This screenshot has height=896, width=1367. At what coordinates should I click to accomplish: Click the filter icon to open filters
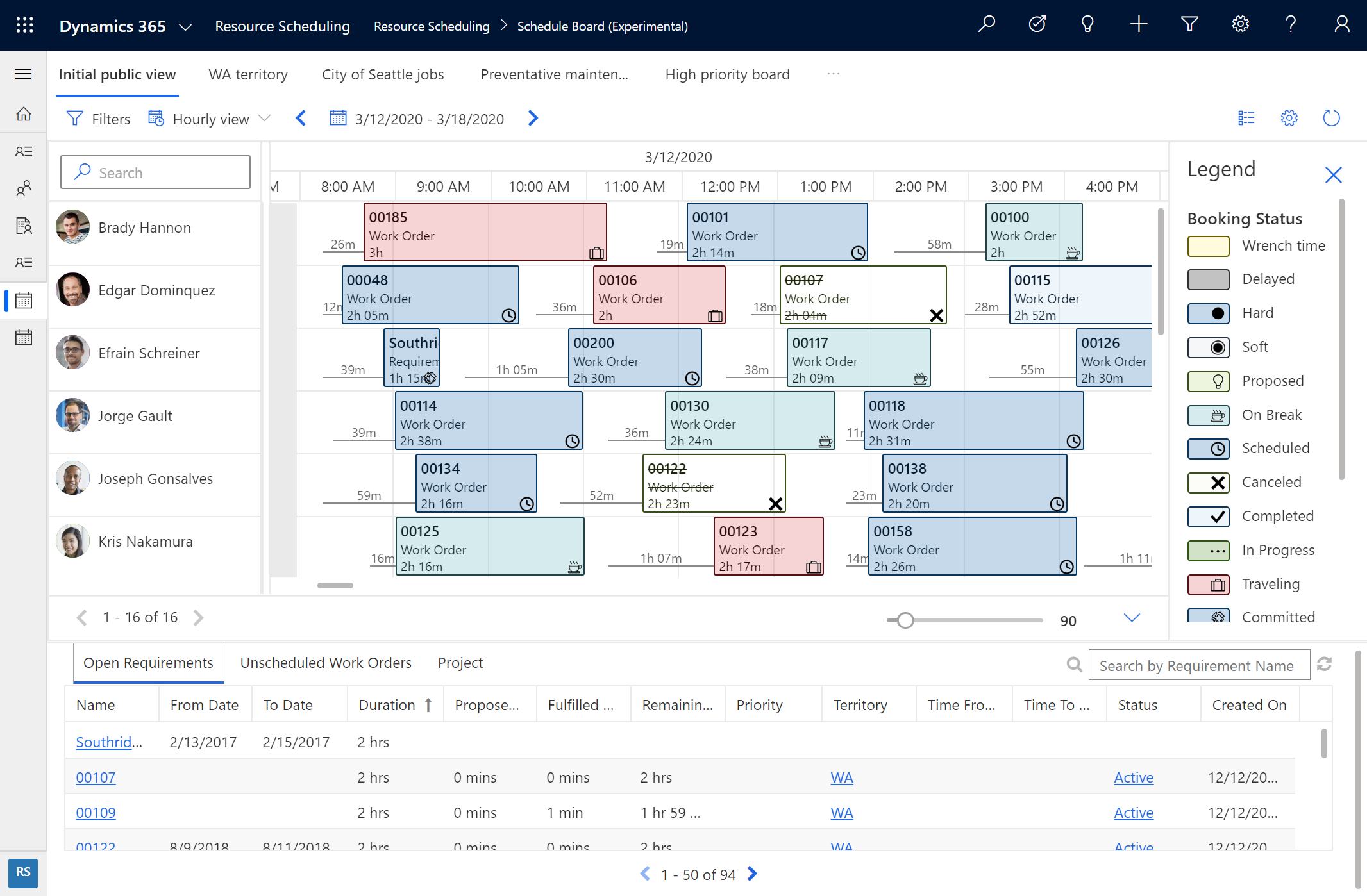76,118
